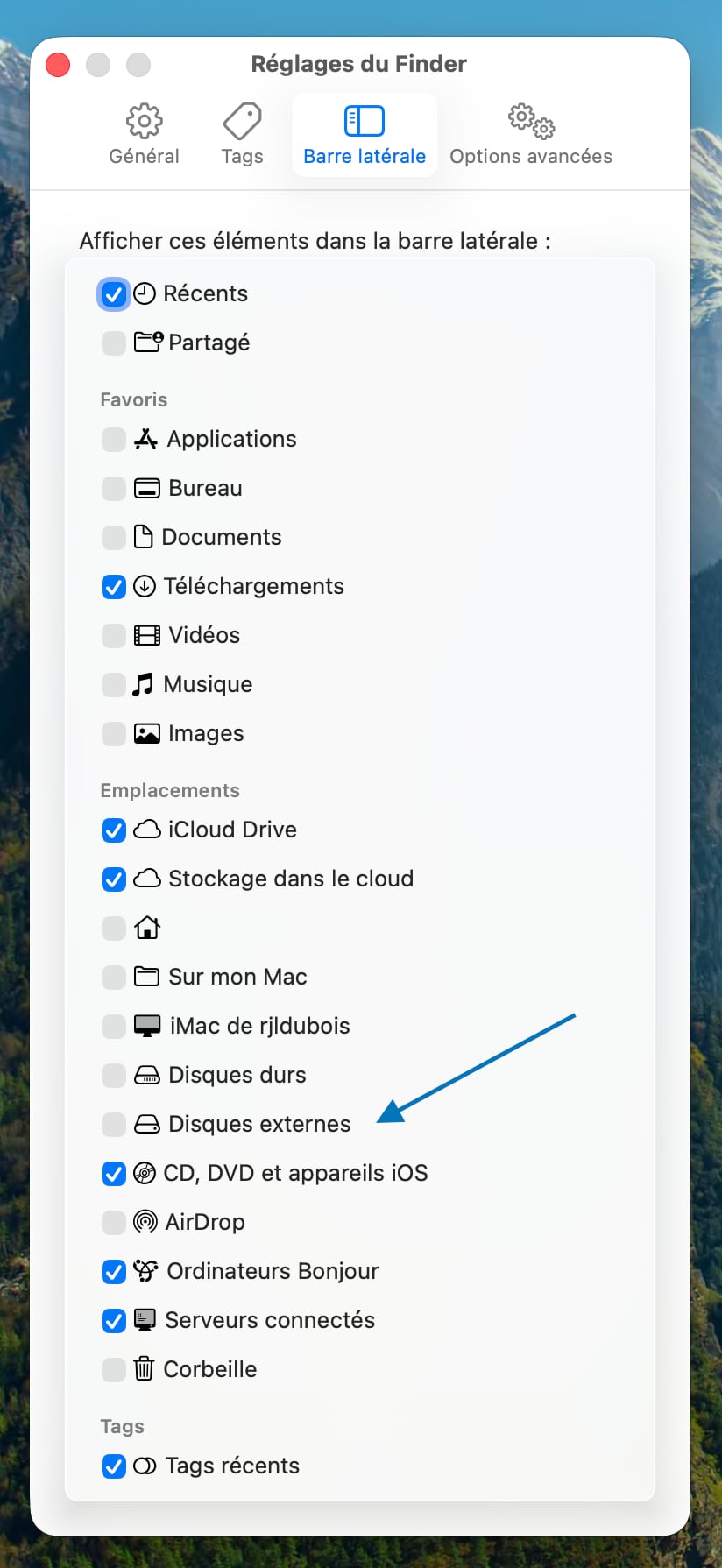Click the "Serveurs connectés" label text
Screen dimensions: 722x1568
(x=270, y=1320)
